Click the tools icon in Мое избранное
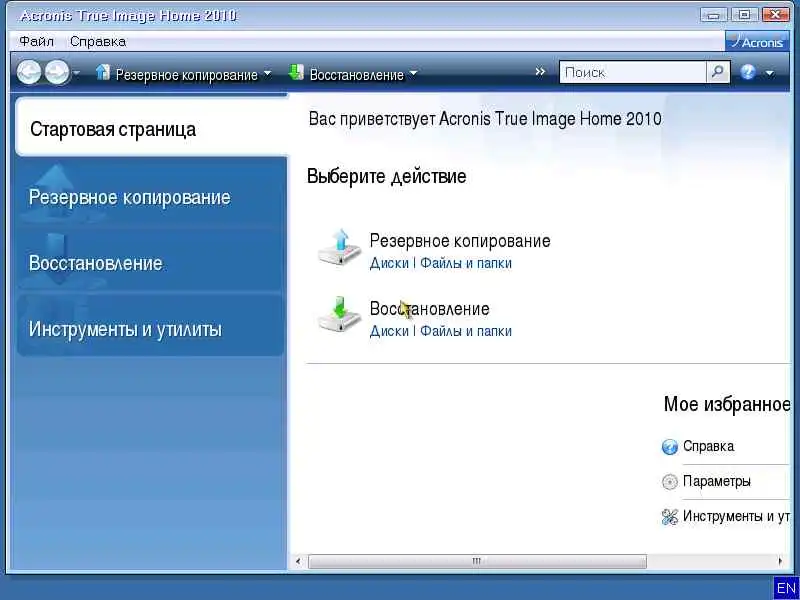This screenshot has height=600, width=800. [x=669, y=517]
